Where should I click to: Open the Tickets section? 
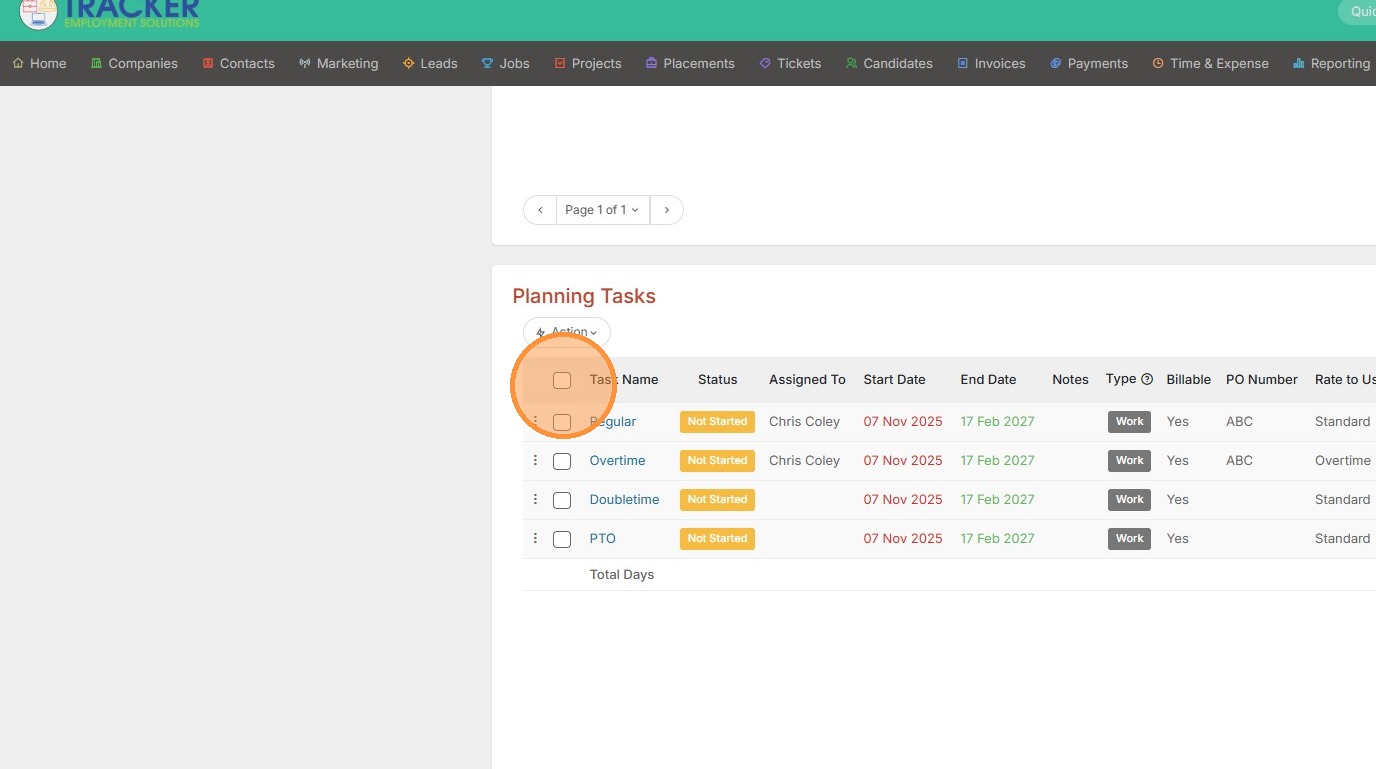click(x=790, y=63)
